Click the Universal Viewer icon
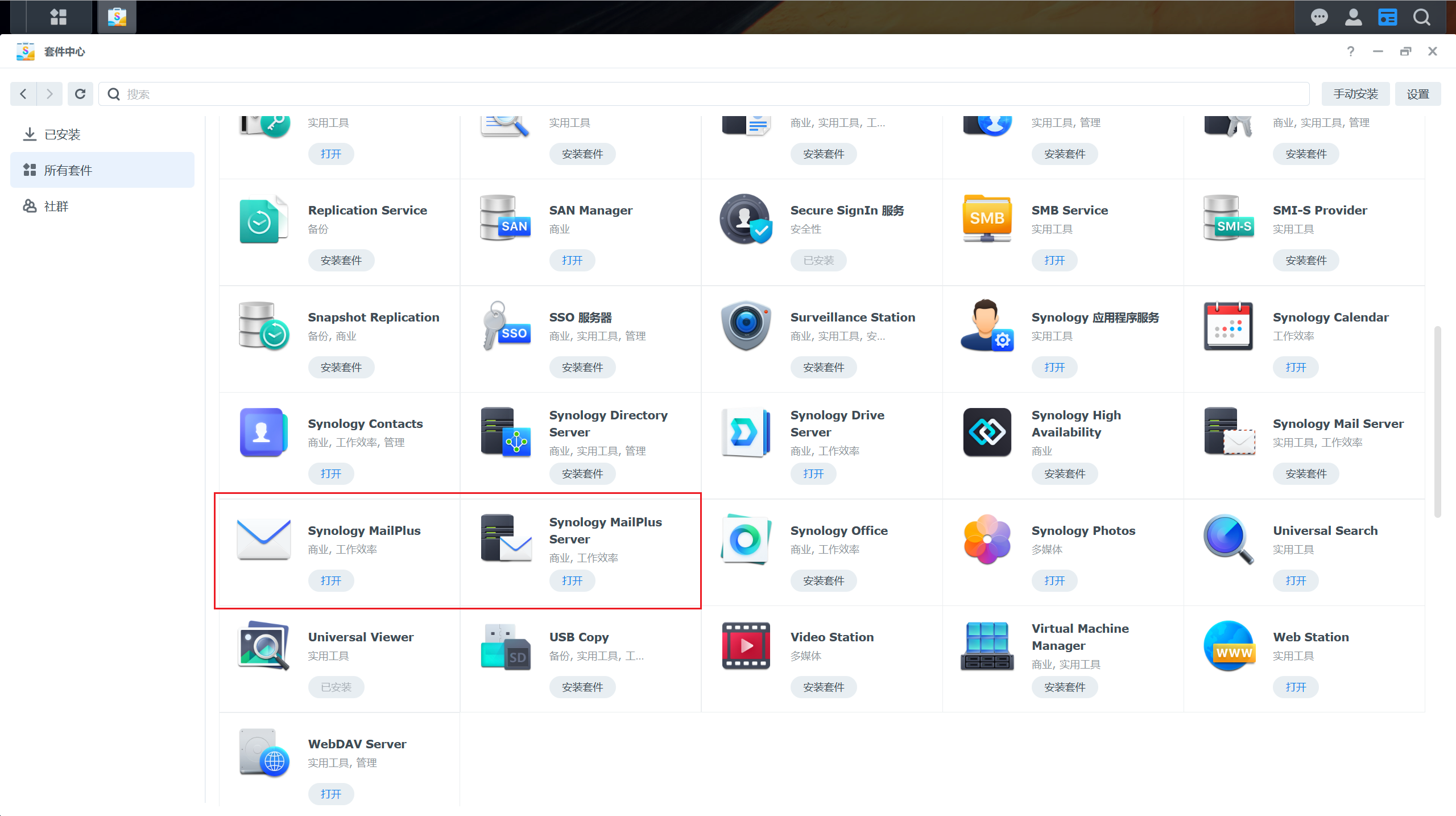This screenshot has width=1456, height=816. (263, 645)
